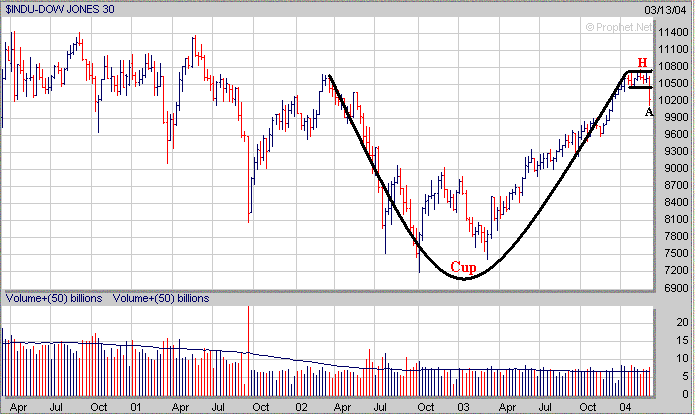Select the 15 volume axis label
696x416 pixels.
682,341
